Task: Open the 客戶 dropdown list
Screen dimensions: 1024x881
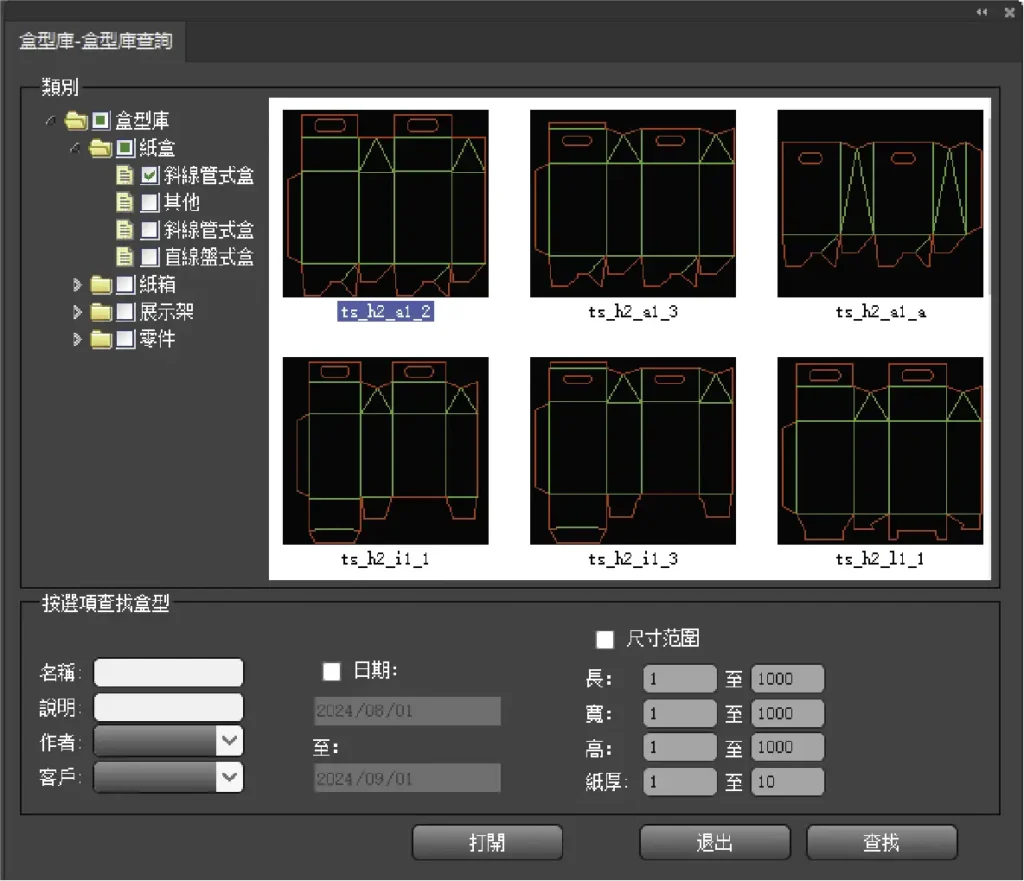Action: pos(229,777)
